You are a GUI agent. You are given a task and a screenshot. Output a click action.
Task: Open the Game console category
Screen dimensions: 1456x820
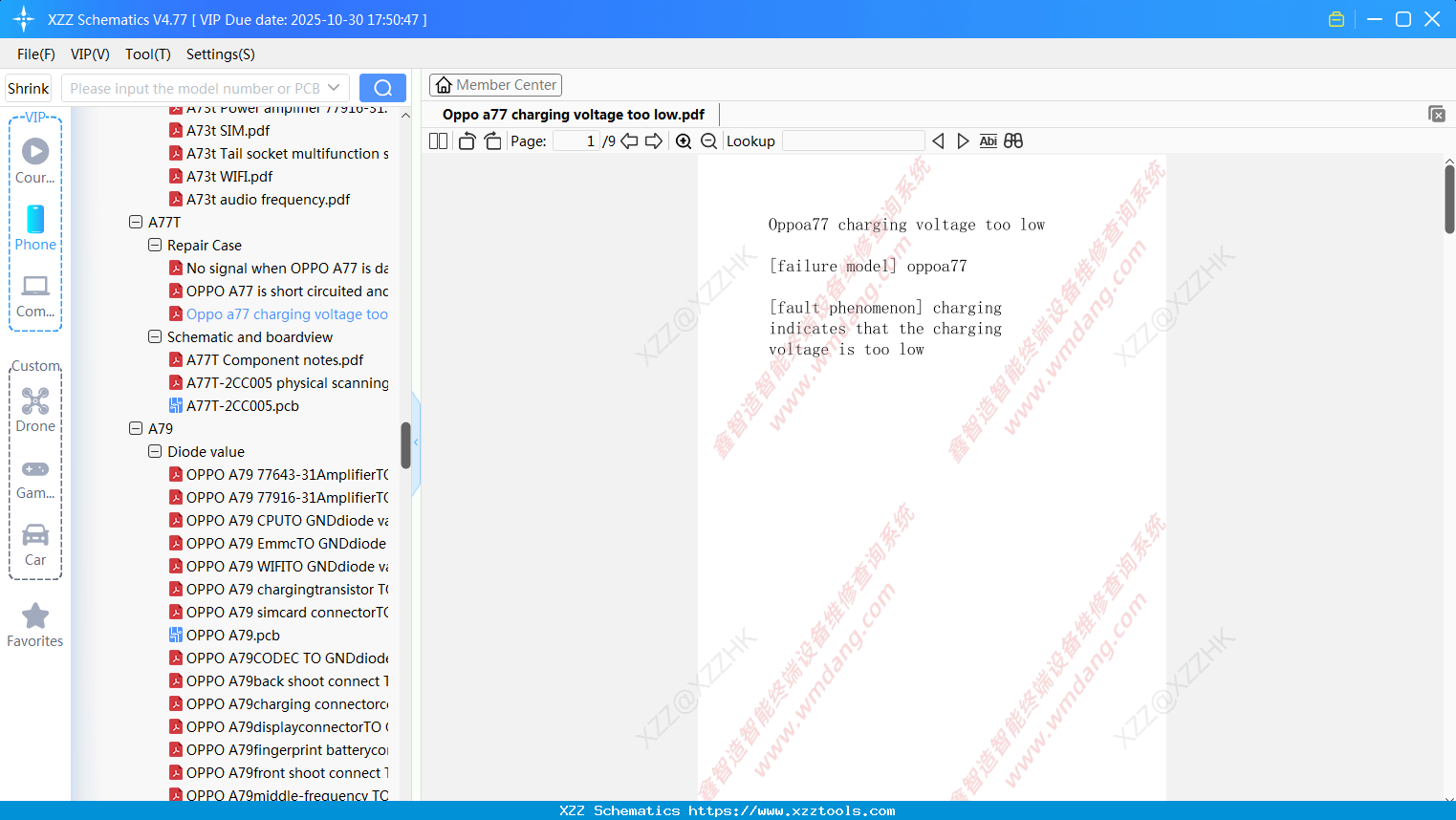pos(35,478)
